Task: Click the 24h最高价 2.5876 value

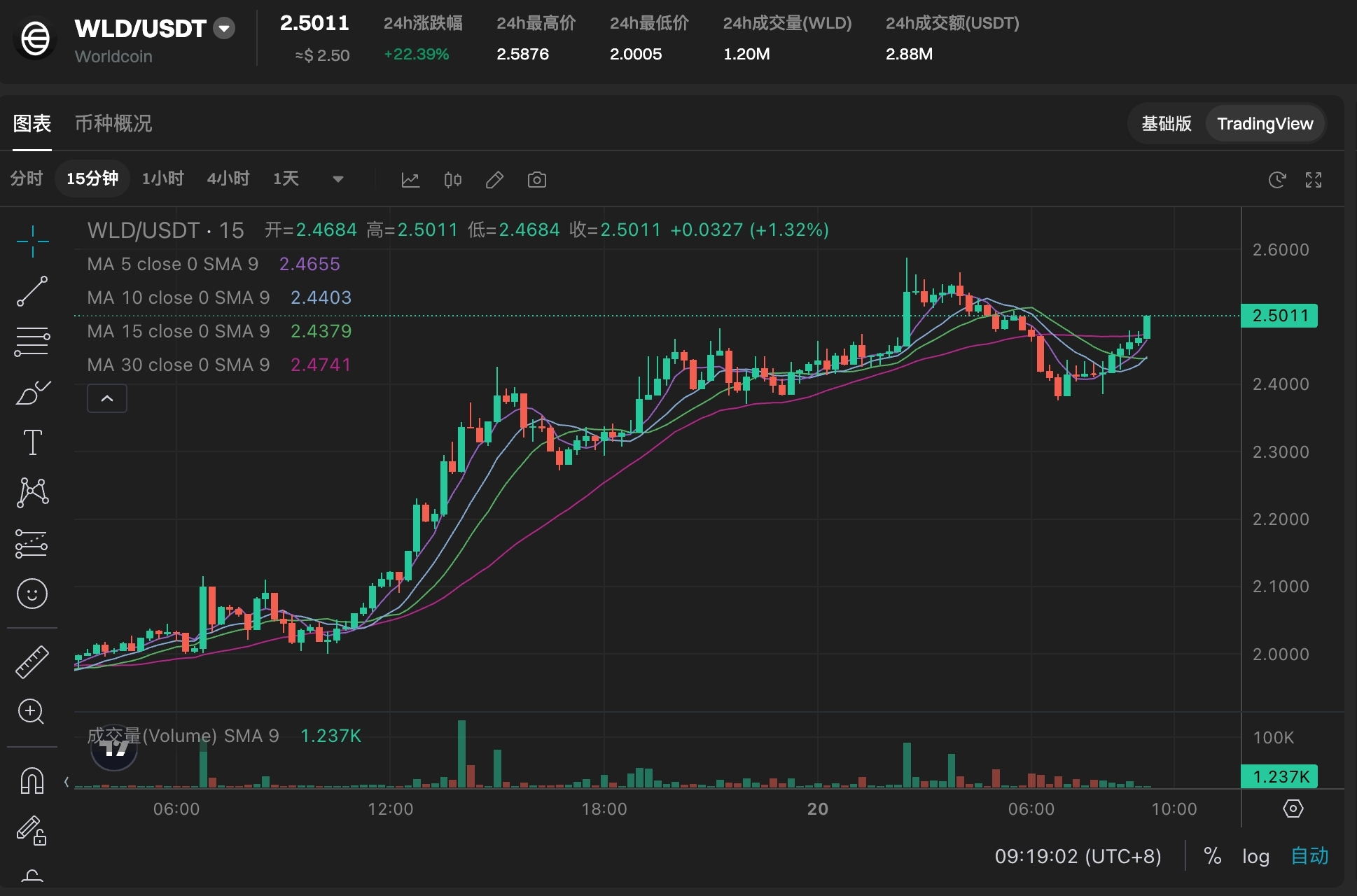Action: 523,54
